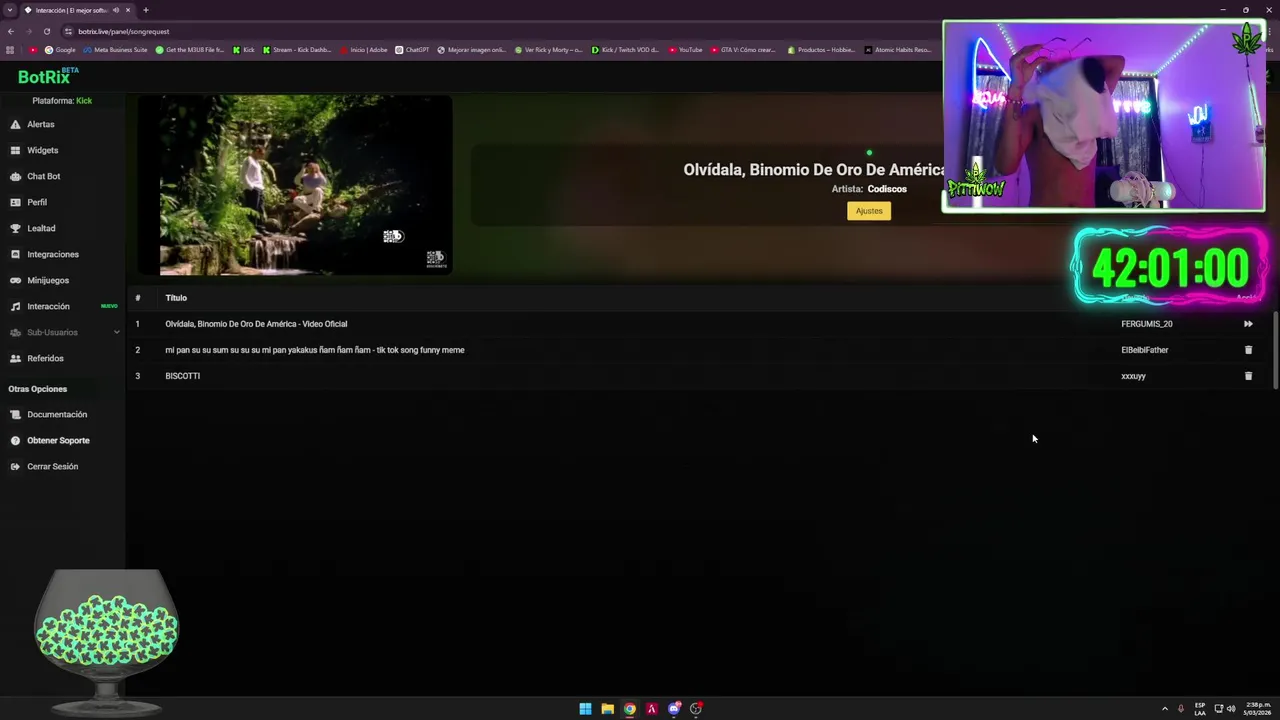Click the botrix.live address bar
Image resolution: width=1280 pixels, height=720 pixels.
(x=124, y=31)
